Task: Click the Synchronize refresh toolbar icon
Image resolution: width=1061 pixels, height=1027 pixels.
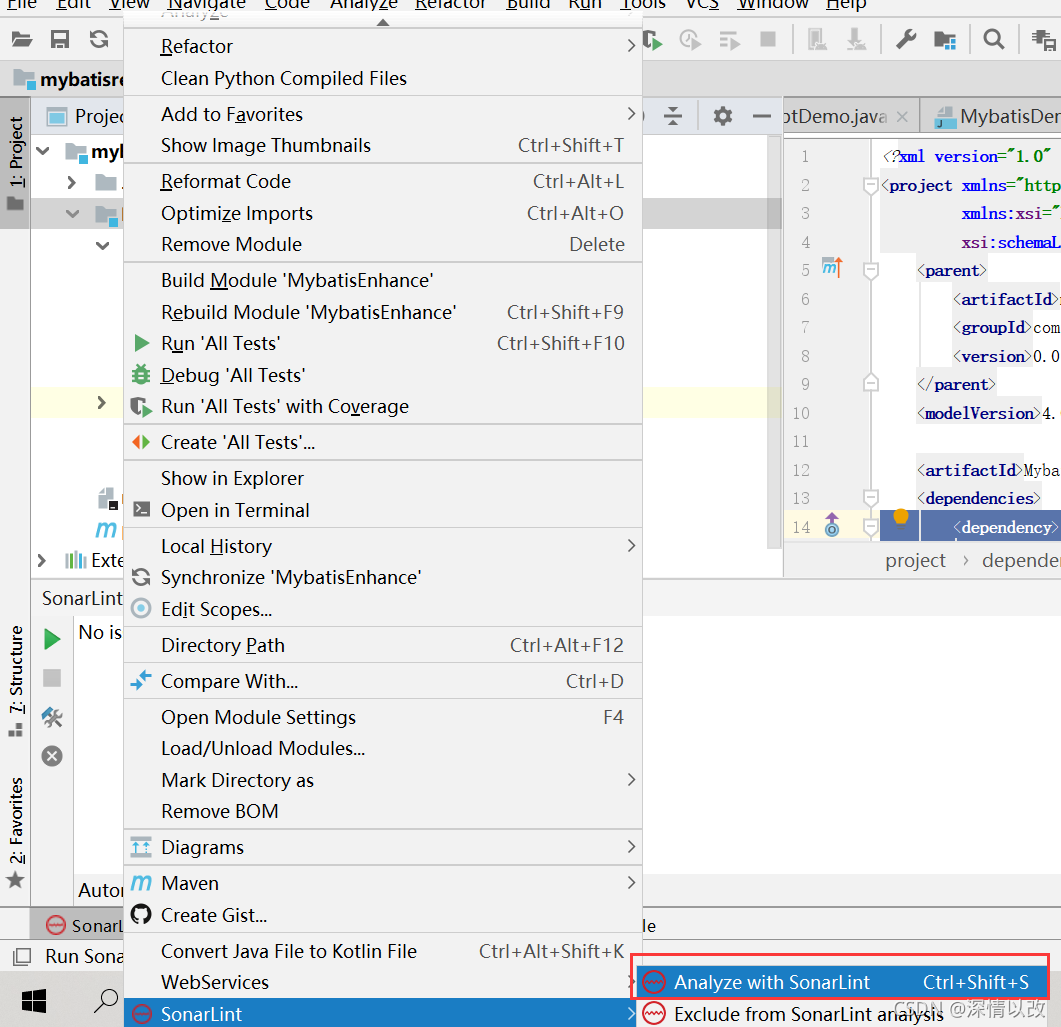Action: (99, 39)
